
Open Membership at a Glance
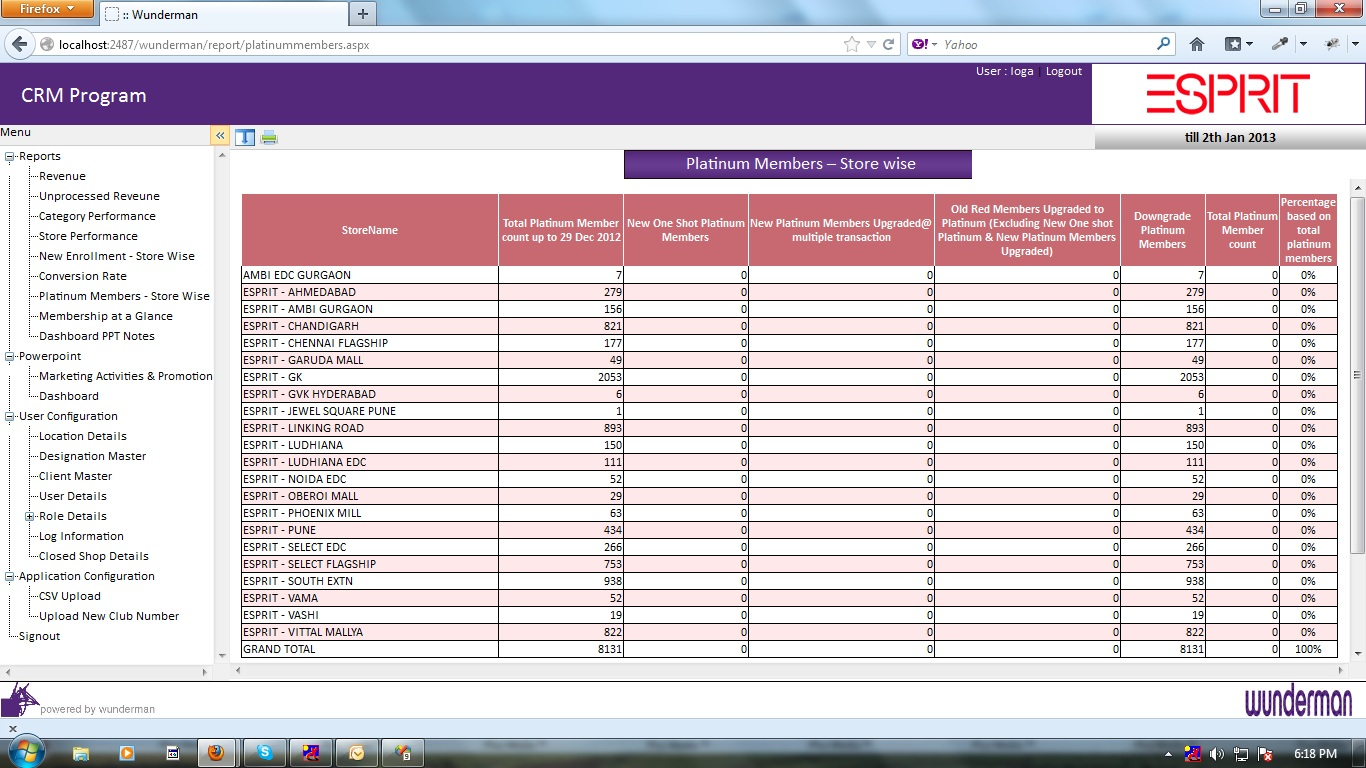coord(106,316)
